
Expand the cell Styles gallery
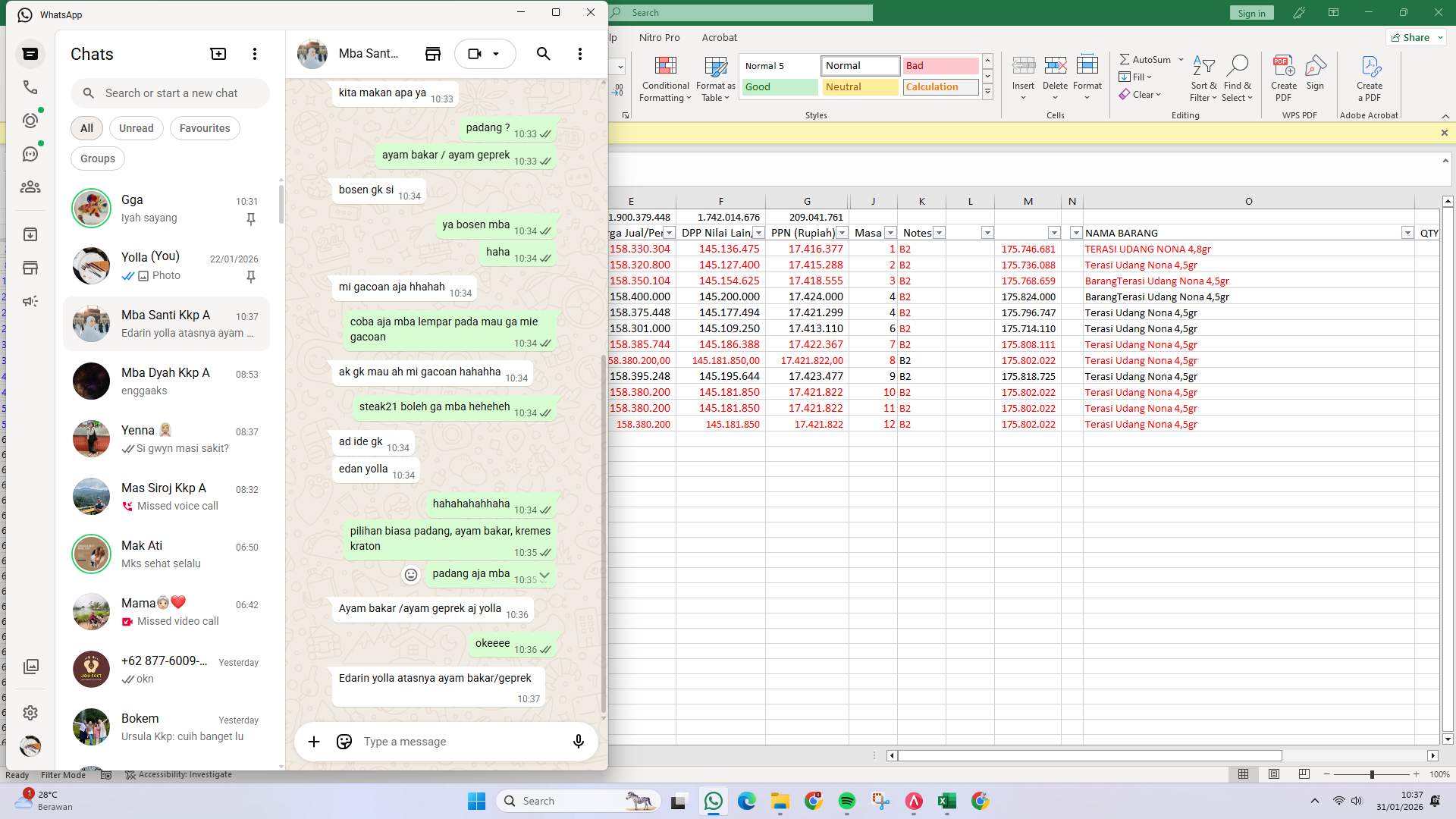point(987,91)
